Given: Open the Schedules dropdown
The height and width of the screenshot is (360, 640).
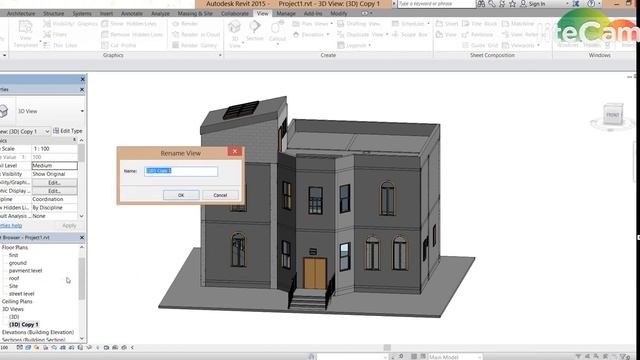Looking at the screenshot, I should pos(411,24).
